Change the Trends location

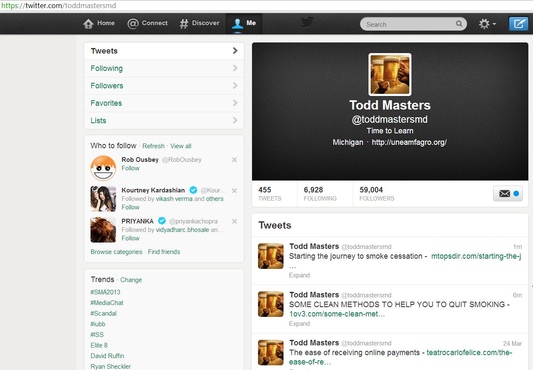[x=131, y=280]
